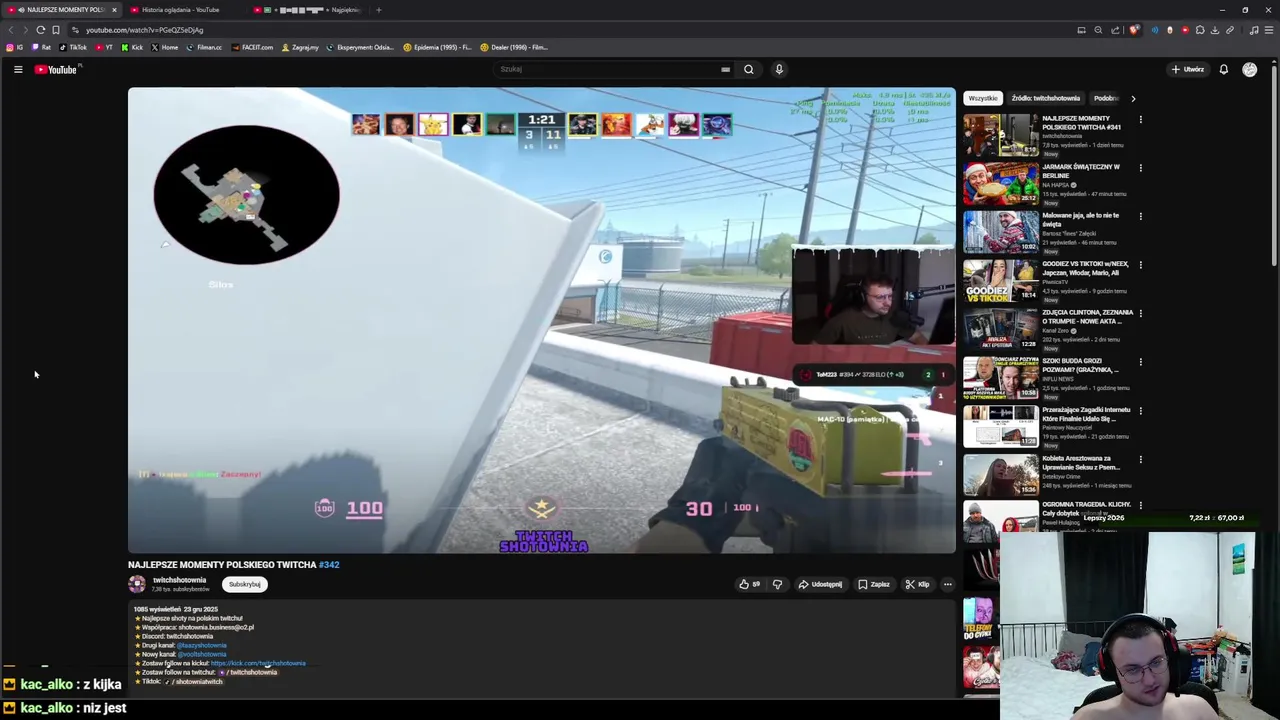This screenshot has height=720, width=1280.
Task: Open browser extensions puzzle icon
Action: (1200, 30)
